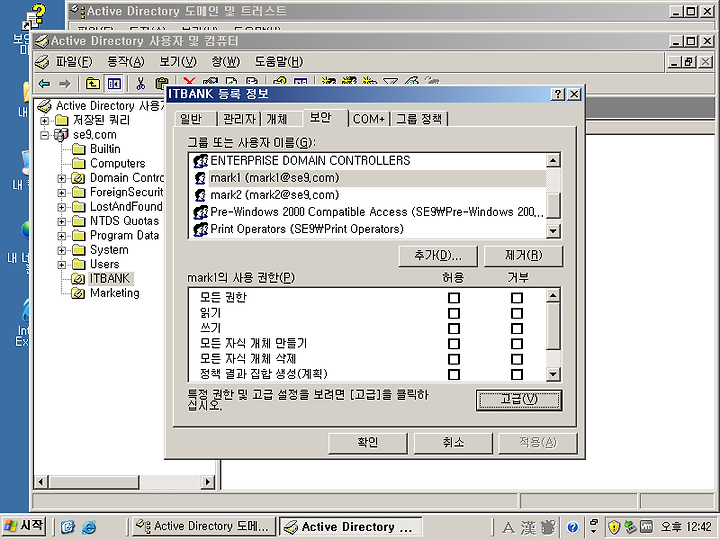This screenshot has height=540, width=720.
Task: Click the network connection tray icon
Action: tap(630, 527)
